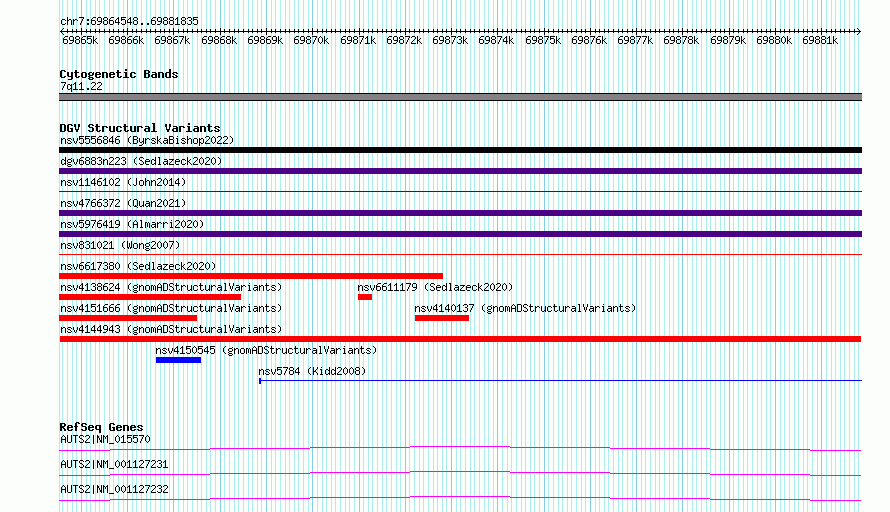Open the DGV Structural Variants track title
The width and height of the screenshot is (890, 512).
(140, 128)
